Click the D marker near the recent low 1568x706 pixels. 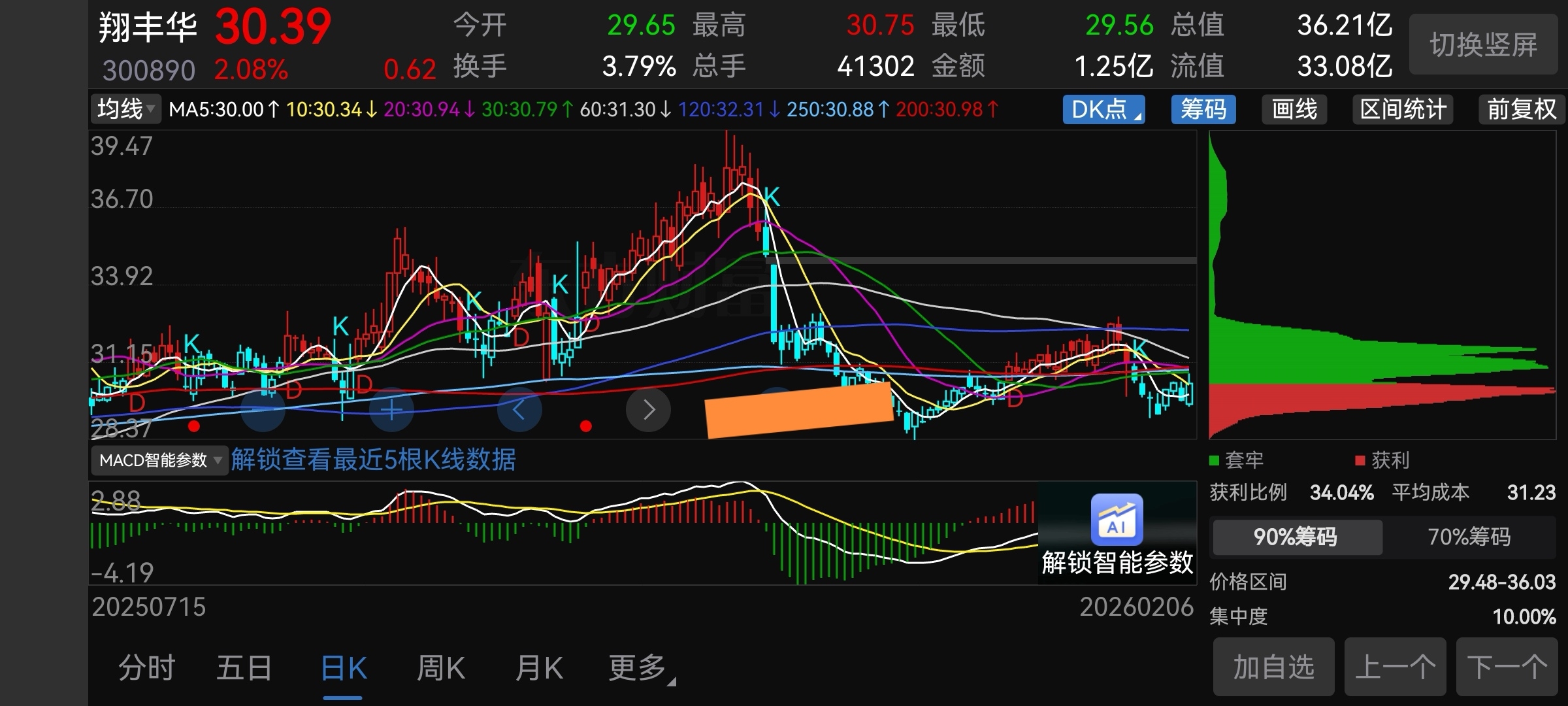[x=1015, y=398]
